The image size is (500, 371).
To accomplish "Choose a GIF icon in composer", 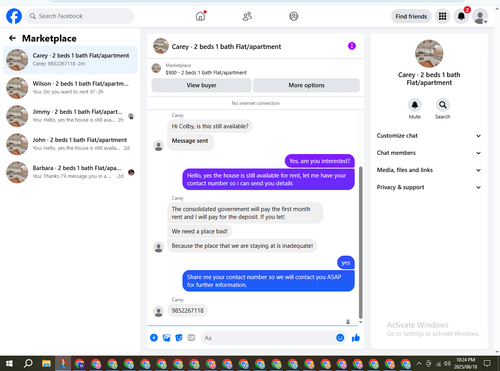I will [x=191, y=338].
